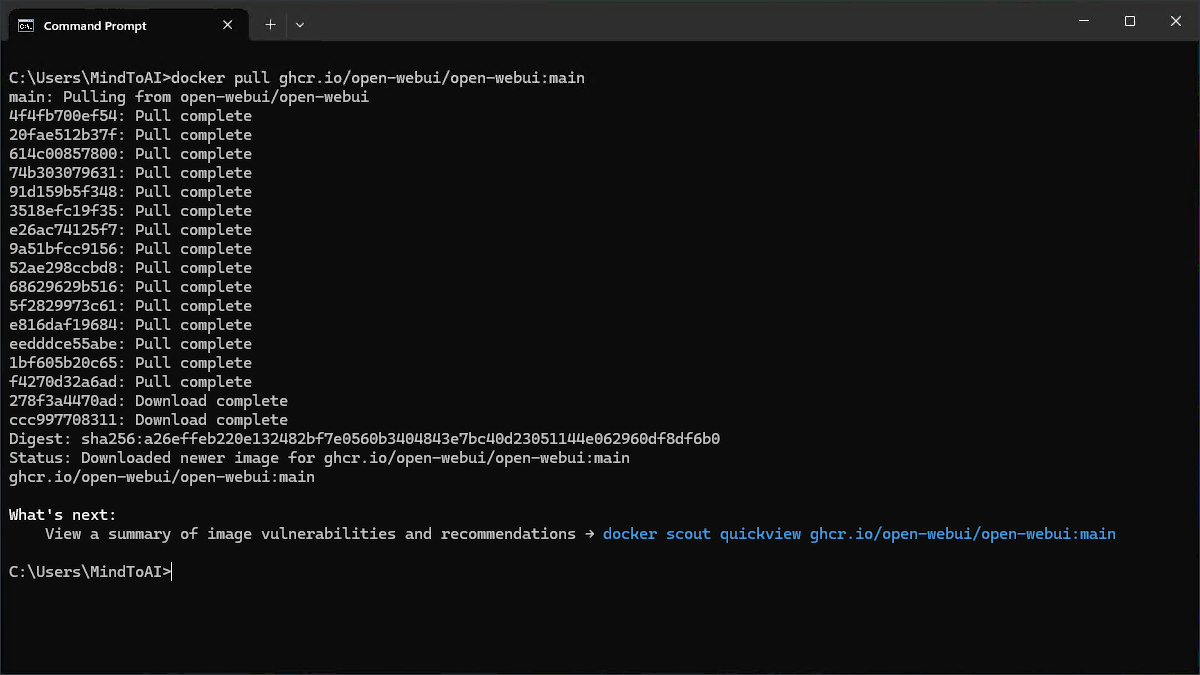Click the 5f2829973c61 Pull complete line
Screen dimensions: 1200x675
click(130, 306)
